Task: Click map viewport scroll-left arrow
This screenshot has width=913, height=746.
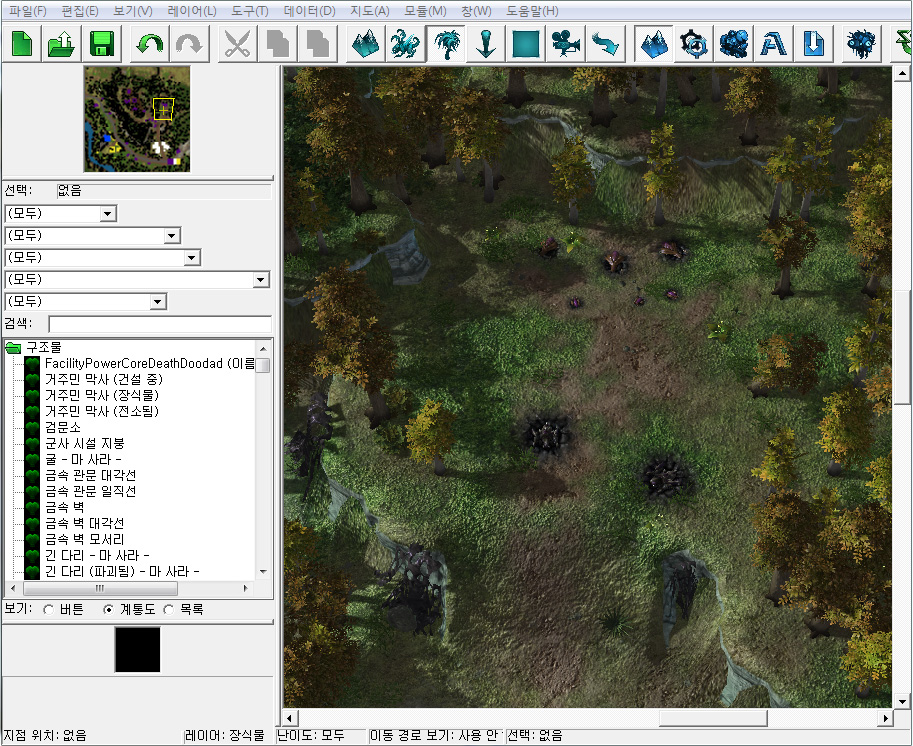Action: point(289,718)
